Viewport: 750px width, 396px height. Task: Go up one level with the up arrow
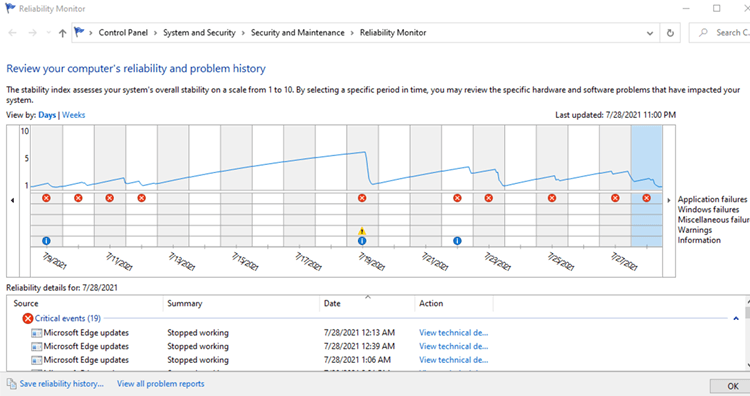(x=62, y=33)
